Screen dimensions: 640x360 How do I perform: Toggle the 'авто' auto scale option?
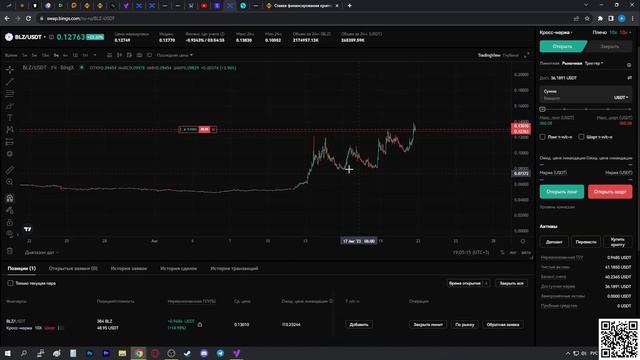point(526,253)
